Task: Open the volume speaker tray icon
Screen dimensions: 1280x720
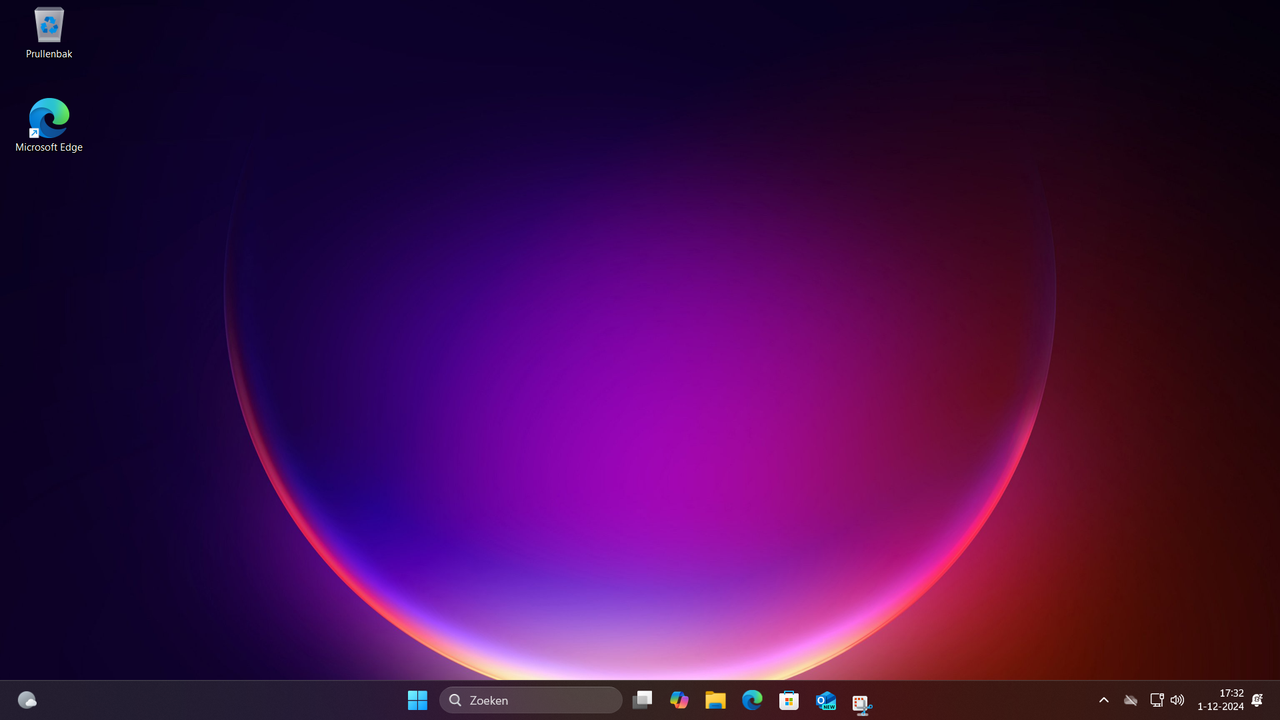Action: click(x=1177, y=700)
